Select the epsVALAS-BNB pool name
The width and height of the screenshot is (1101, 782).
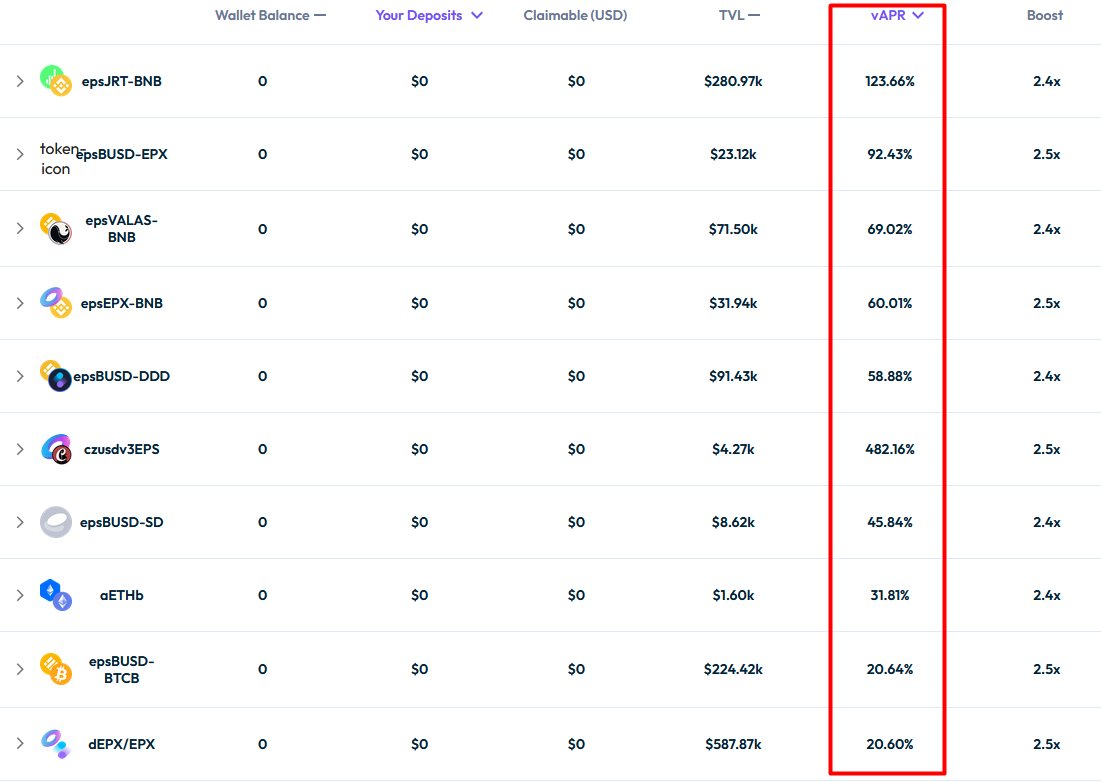(x=121, y=228)
